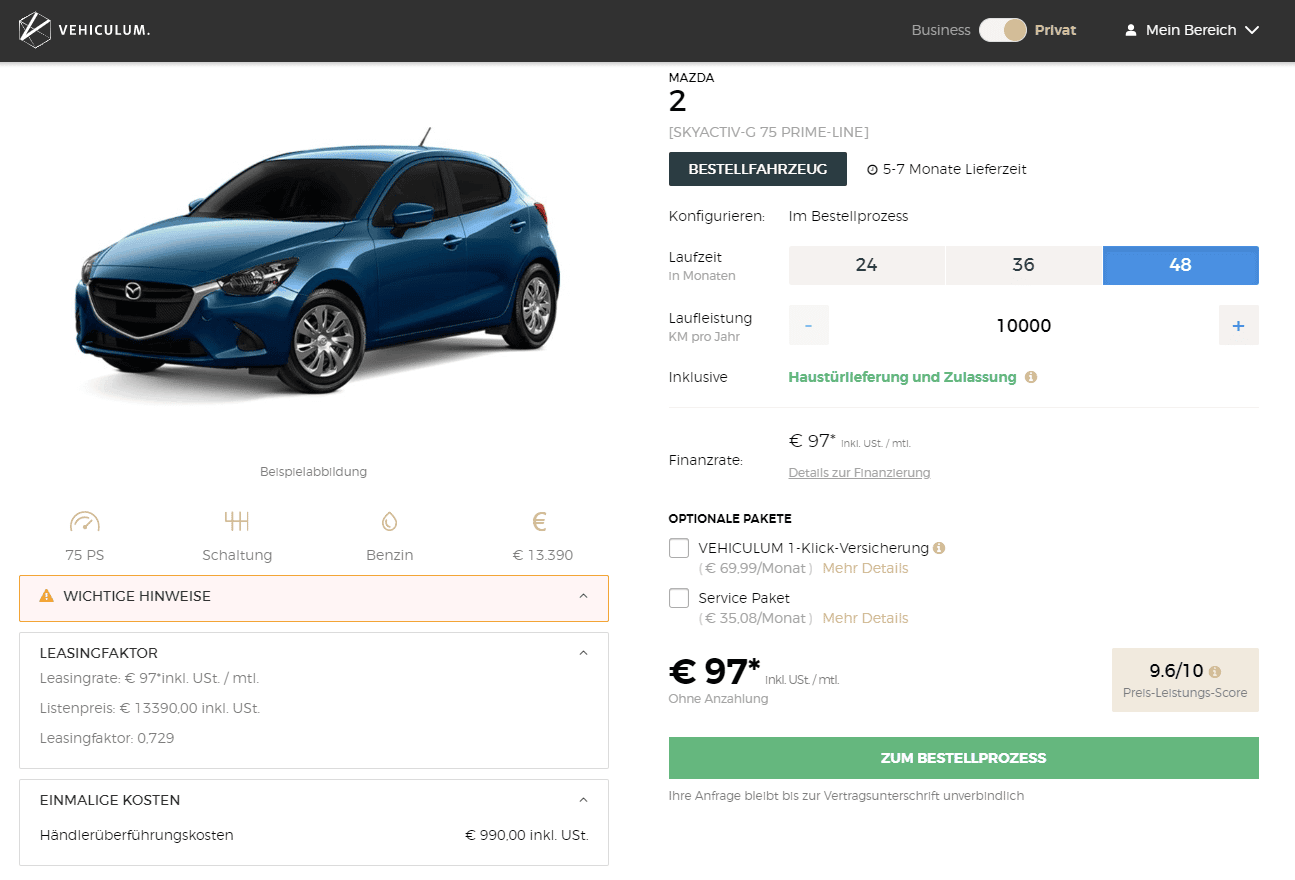This screenshot has height=880, width=1295.
Task: Click Listenpreis € 13390,00 line
Action: tap(150, 708)
